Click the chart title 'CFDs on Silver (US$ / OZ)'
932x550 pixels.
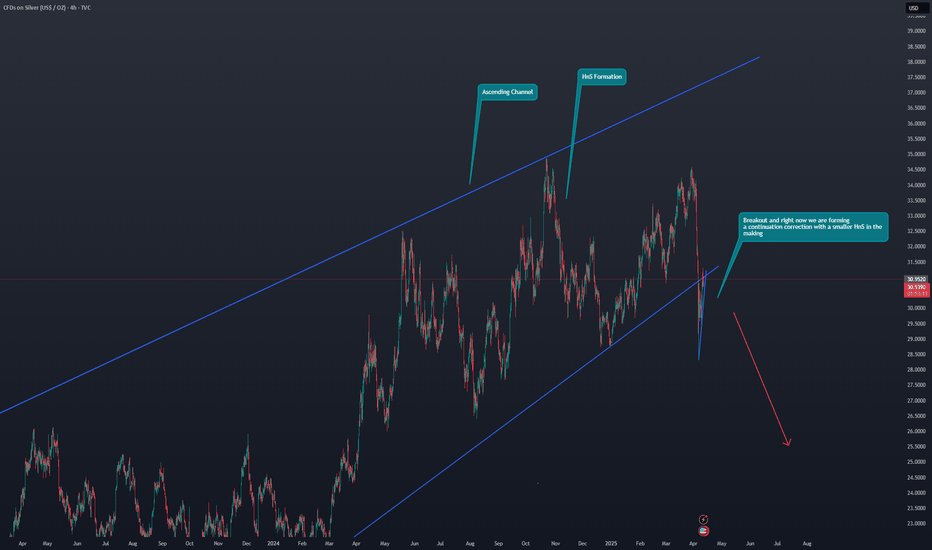tap(34, 8)
